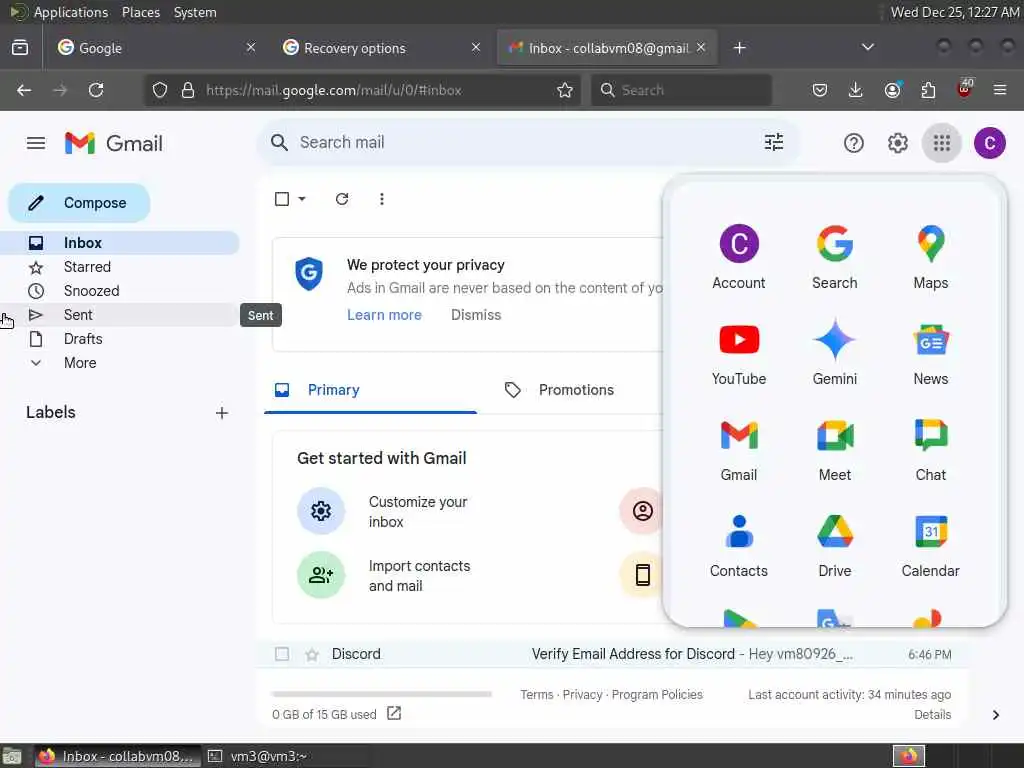Launch YouTube from the apps panel

(x=739, y=353)
